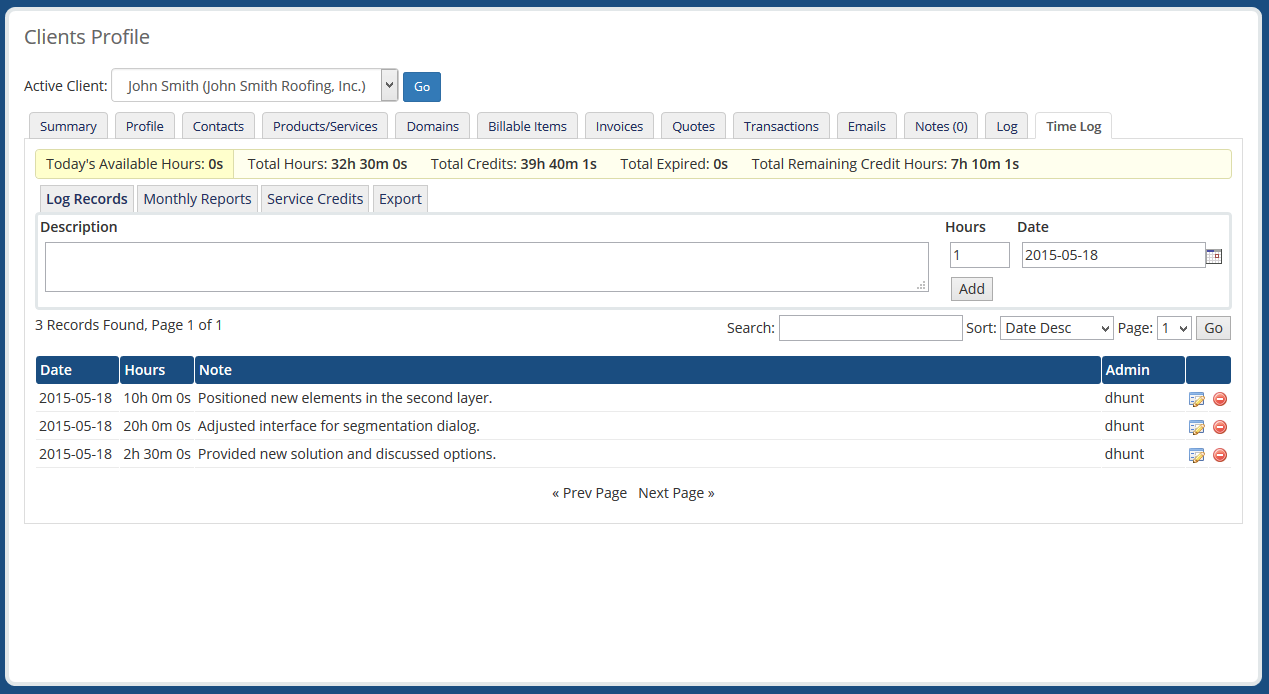
Task: Open the Page number dropdown
Action: click(1174, 327)
